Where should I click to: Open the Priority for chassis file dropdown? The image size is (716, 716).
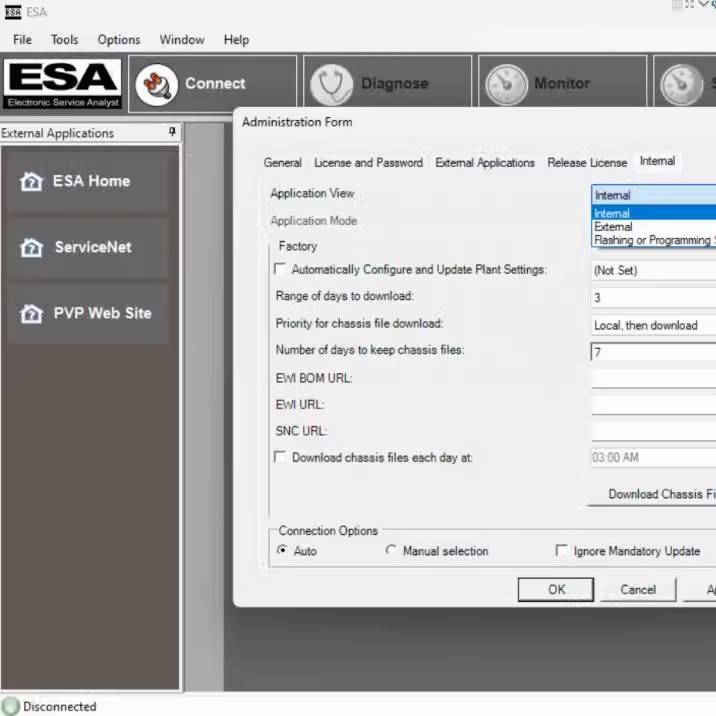[x=653, y=325]
